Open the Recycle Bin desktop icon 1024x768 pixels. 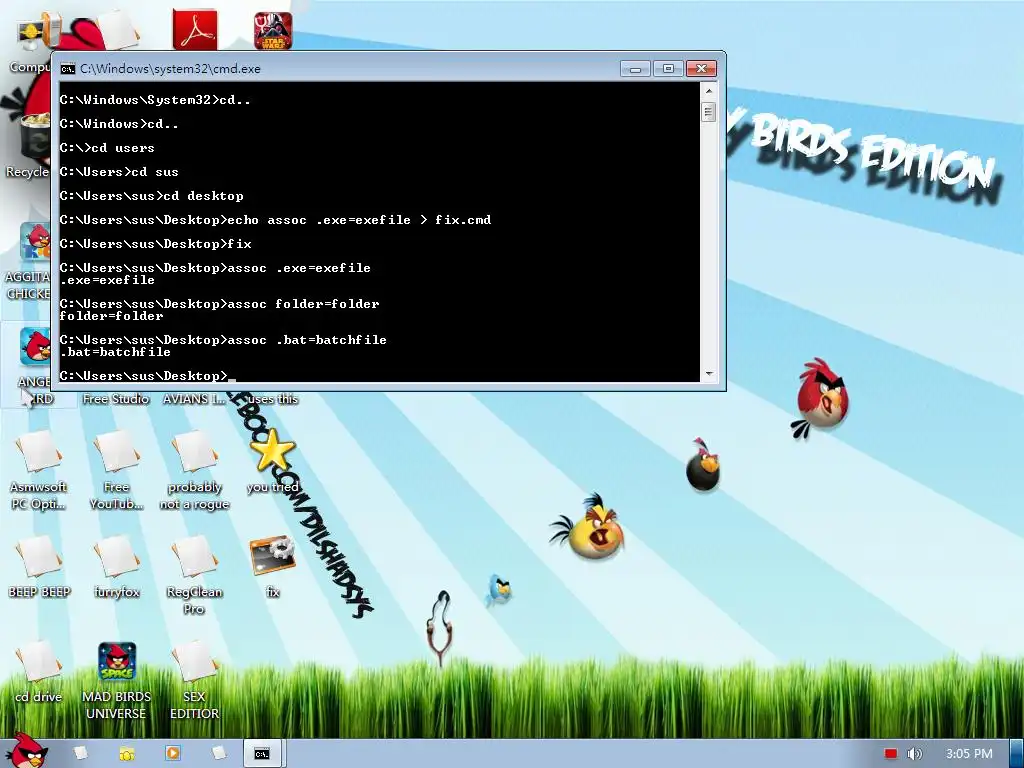point(27,147)
